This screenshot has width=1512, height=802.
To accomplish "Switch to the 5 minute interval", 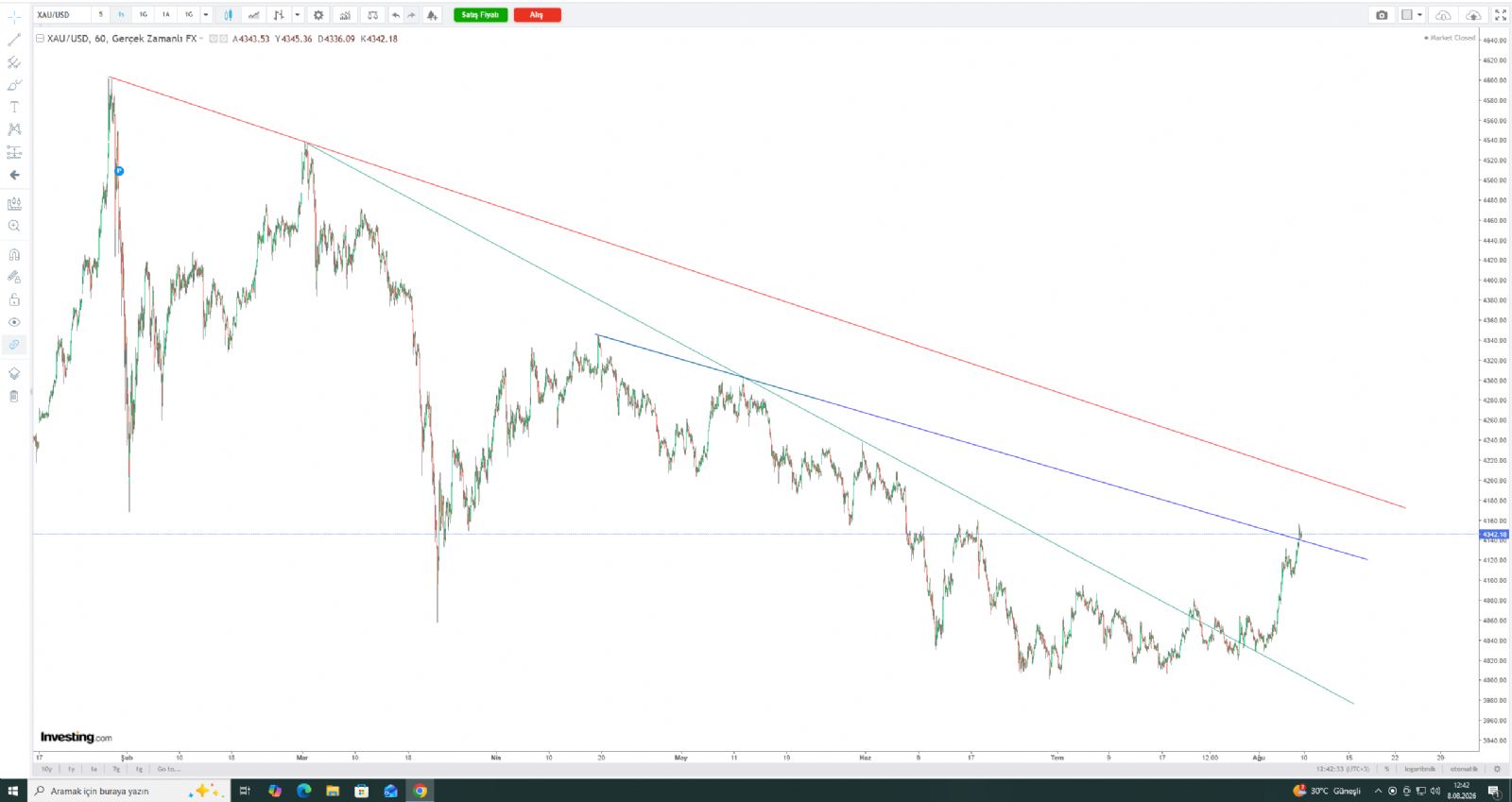I will coord(100,15).
